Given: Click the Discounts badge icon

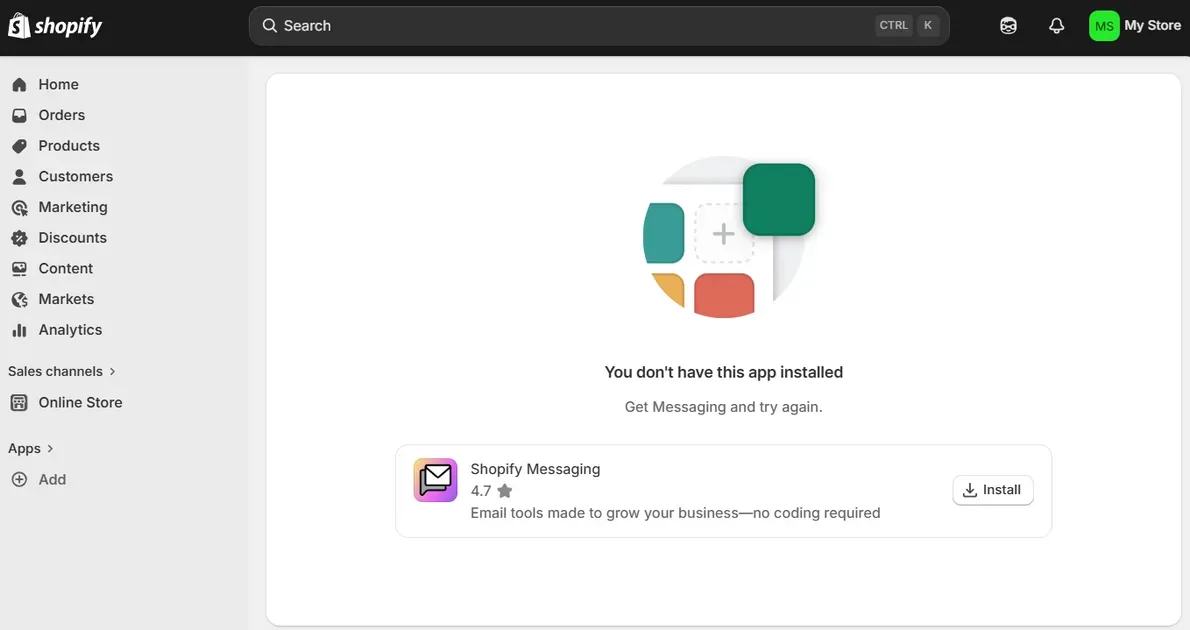Looking at the screenshot, I should pyautogui.click(x=20, y=238).
